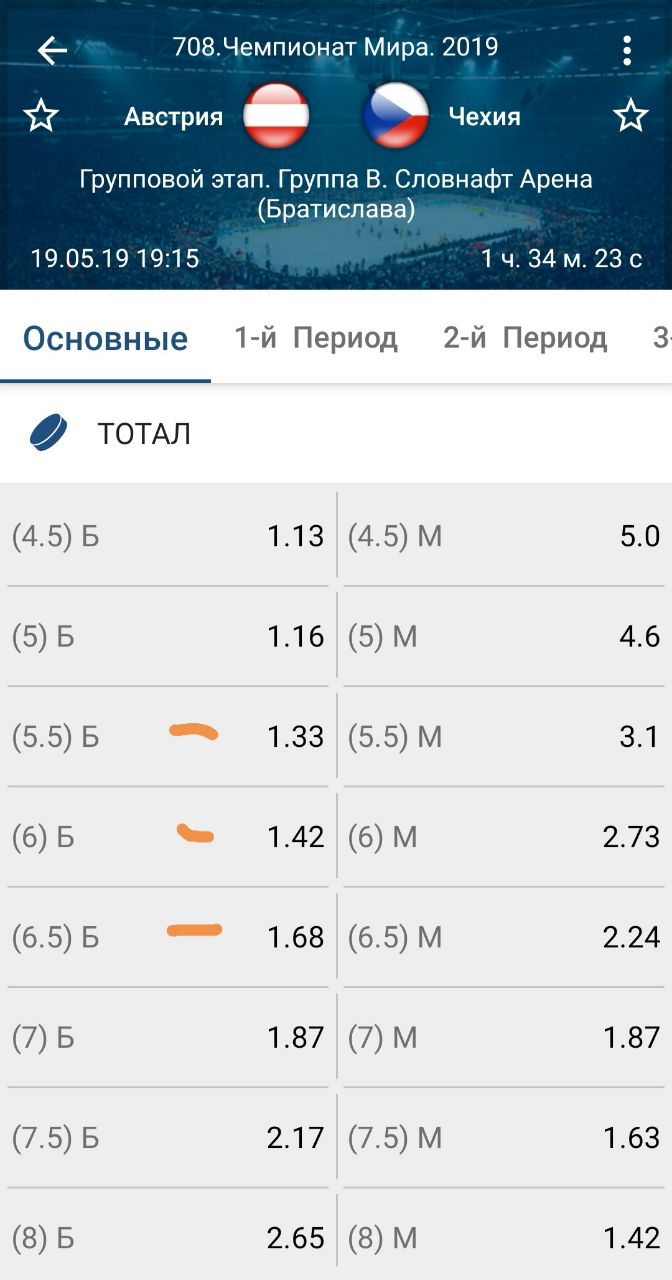The width and height of the screenshot is (672, 1280).
Task: Tap the Austria flag icon
Action: click(276, 116)
